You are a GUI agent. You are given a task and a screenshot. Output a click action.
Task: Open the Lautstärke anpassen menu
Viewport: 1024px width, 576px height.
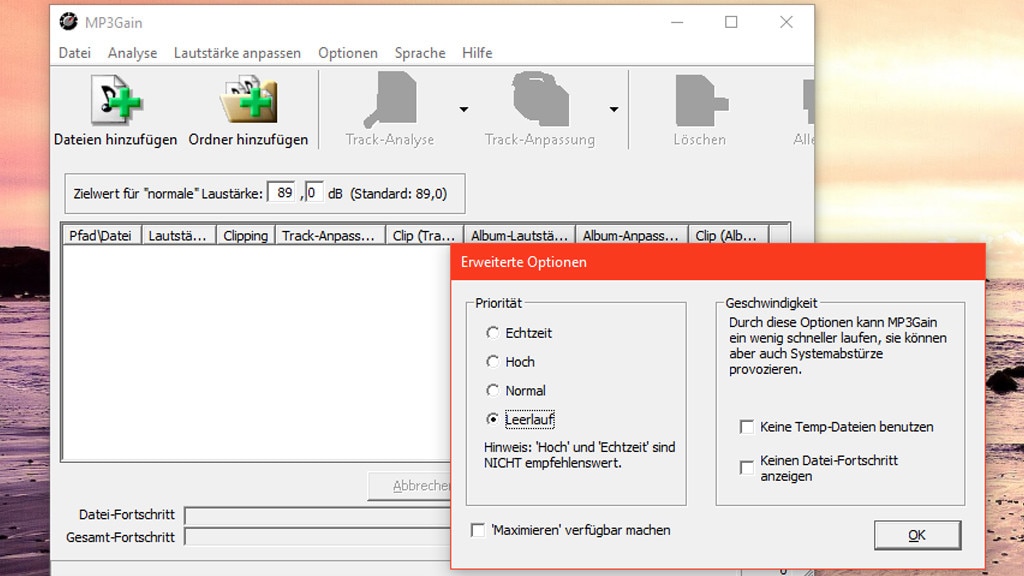tap(237, 53)
